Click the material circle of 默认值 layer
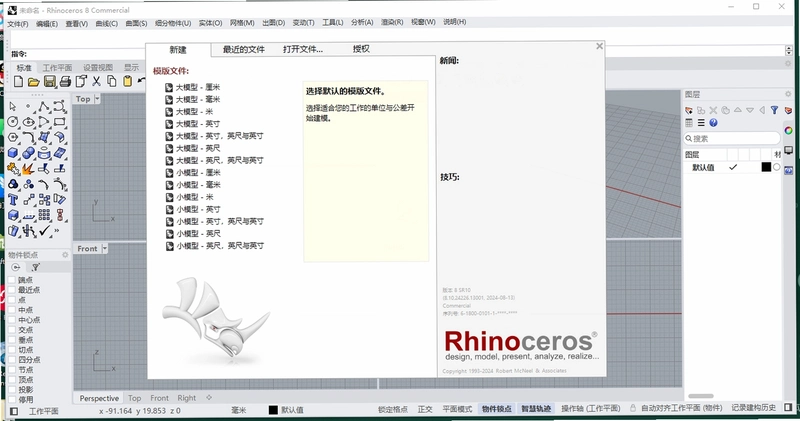 [x=777, y=167]
